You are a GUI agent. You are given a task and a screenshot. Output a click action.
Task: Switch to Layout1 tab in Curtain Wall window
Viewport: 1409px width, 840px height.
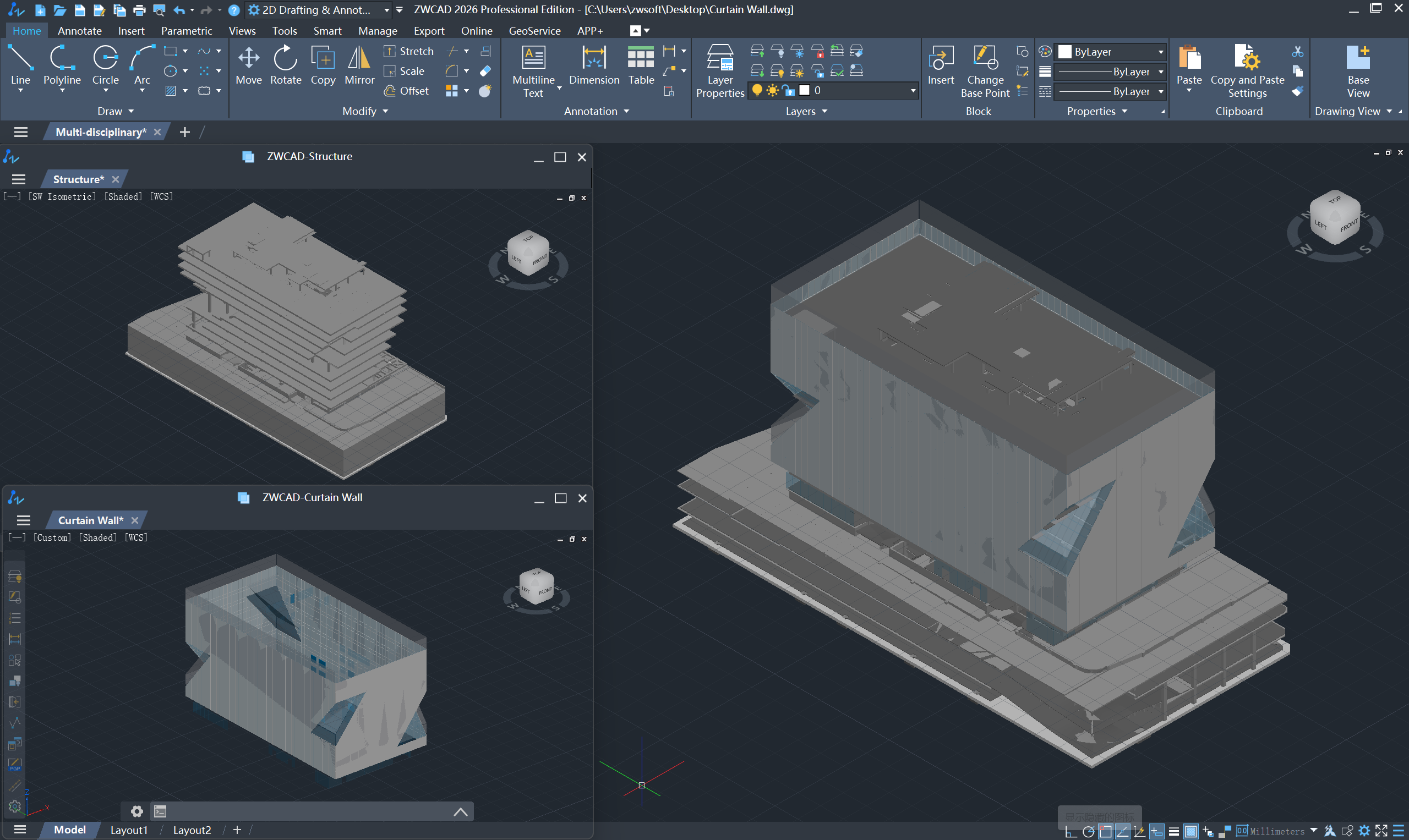pos(129,830)
